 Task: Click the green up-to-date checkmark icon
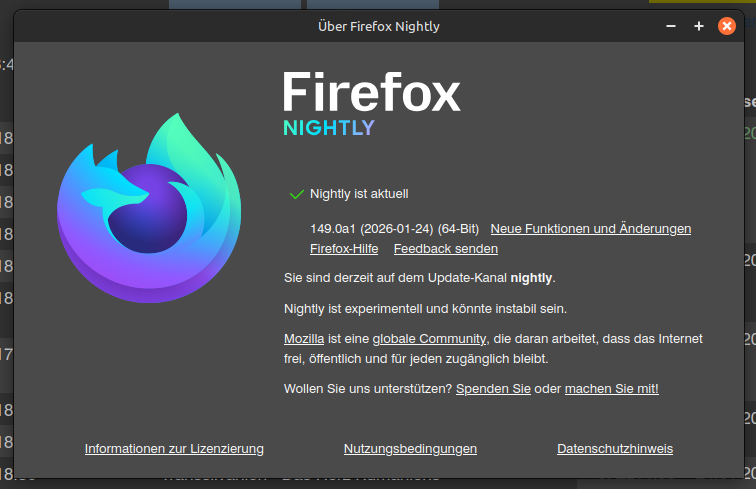296,194
